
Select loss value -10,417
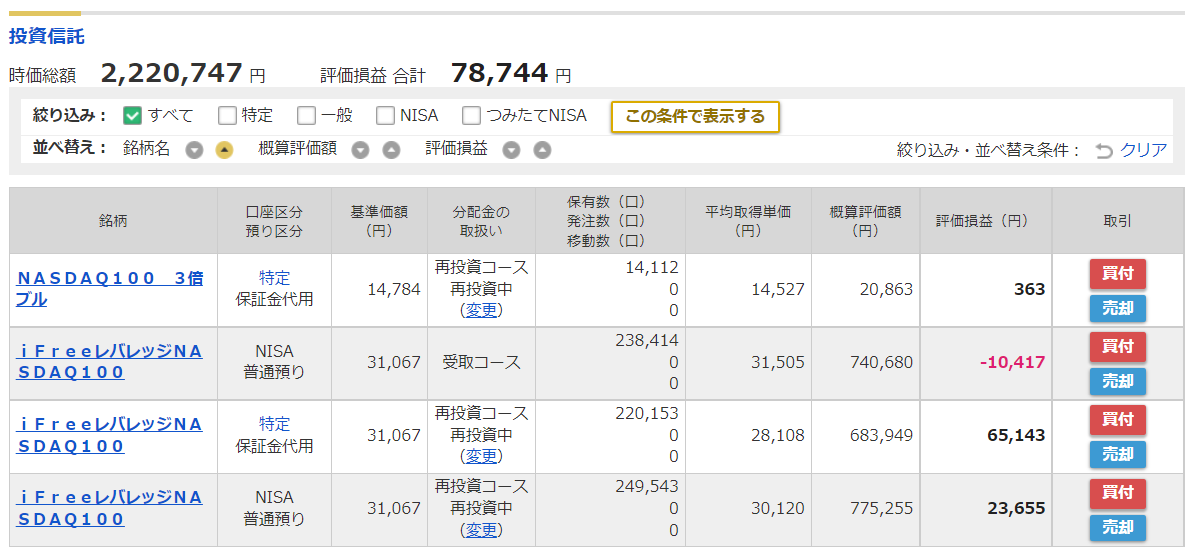1013,363
